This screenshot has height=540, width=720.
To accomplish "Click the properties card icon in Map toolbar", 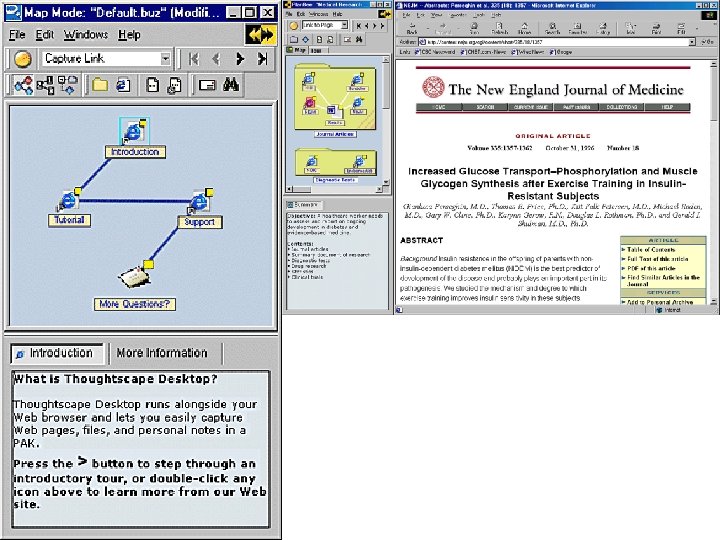I will click(x=207, y=85).
